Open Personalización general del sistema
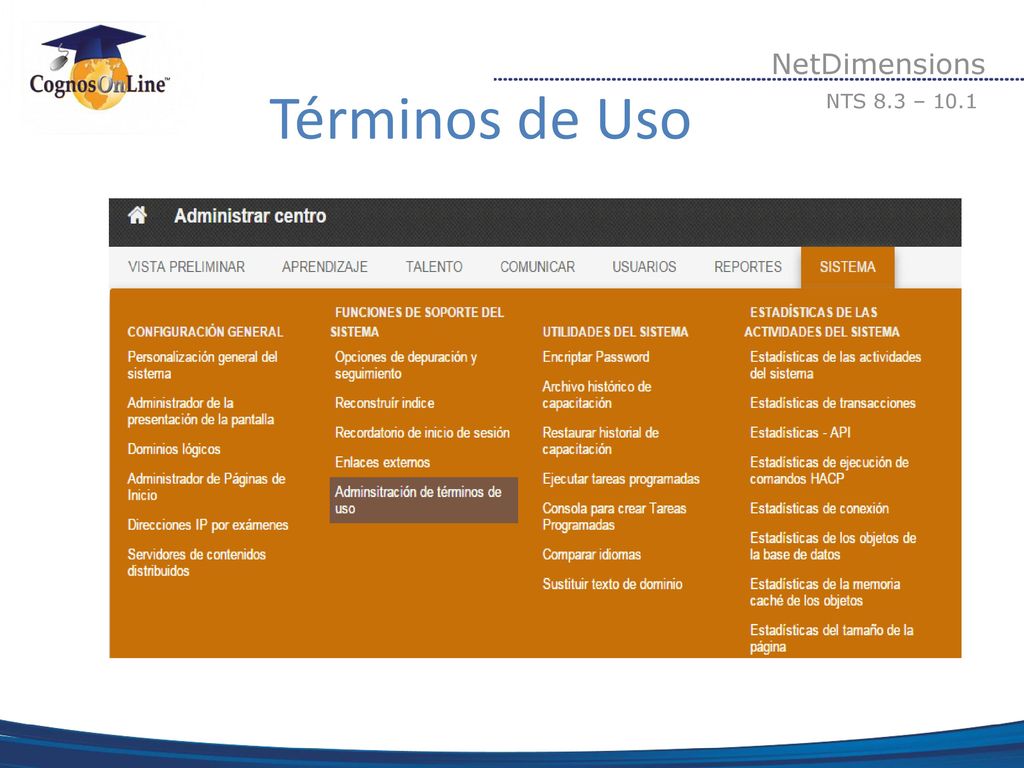The image size is (1024, 768). 202,365
